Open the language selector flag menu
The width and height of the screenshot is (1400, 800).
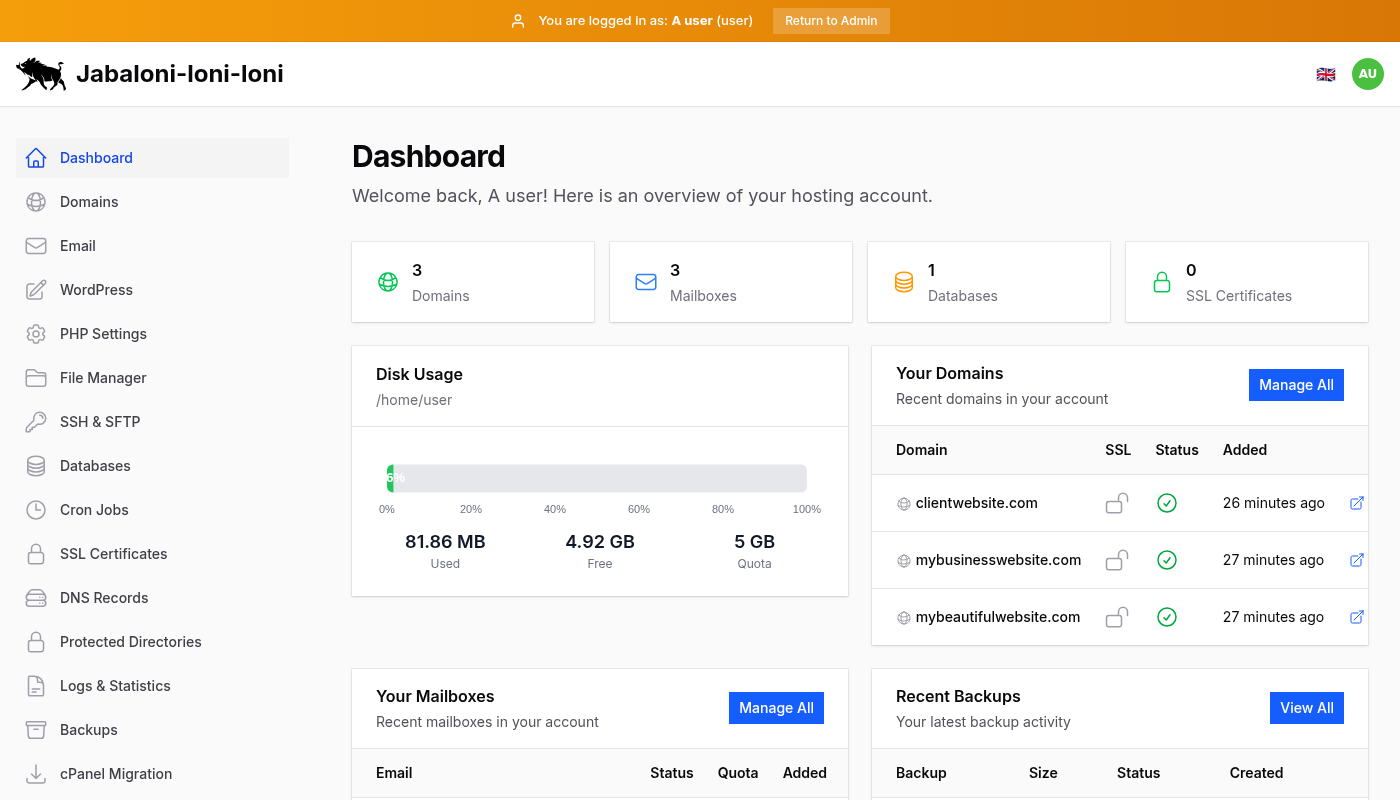(1325, 73)
